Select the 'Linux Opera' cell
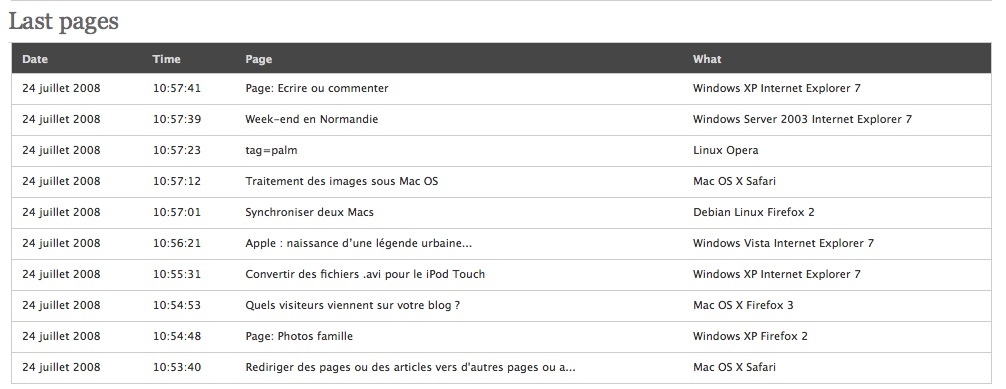This screenshot has width=1006, height=389. click(x=726, y=151)
